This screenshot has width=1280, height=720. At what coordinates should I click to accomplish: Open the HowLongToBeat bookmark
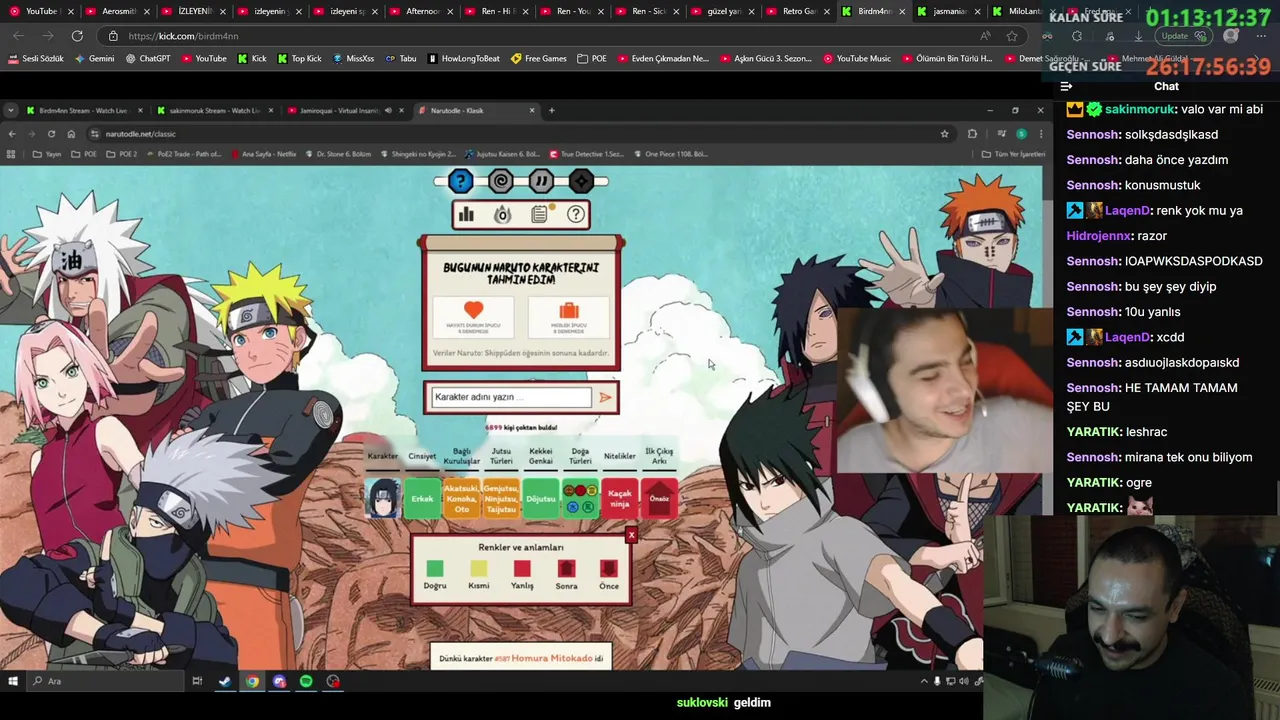464,58
